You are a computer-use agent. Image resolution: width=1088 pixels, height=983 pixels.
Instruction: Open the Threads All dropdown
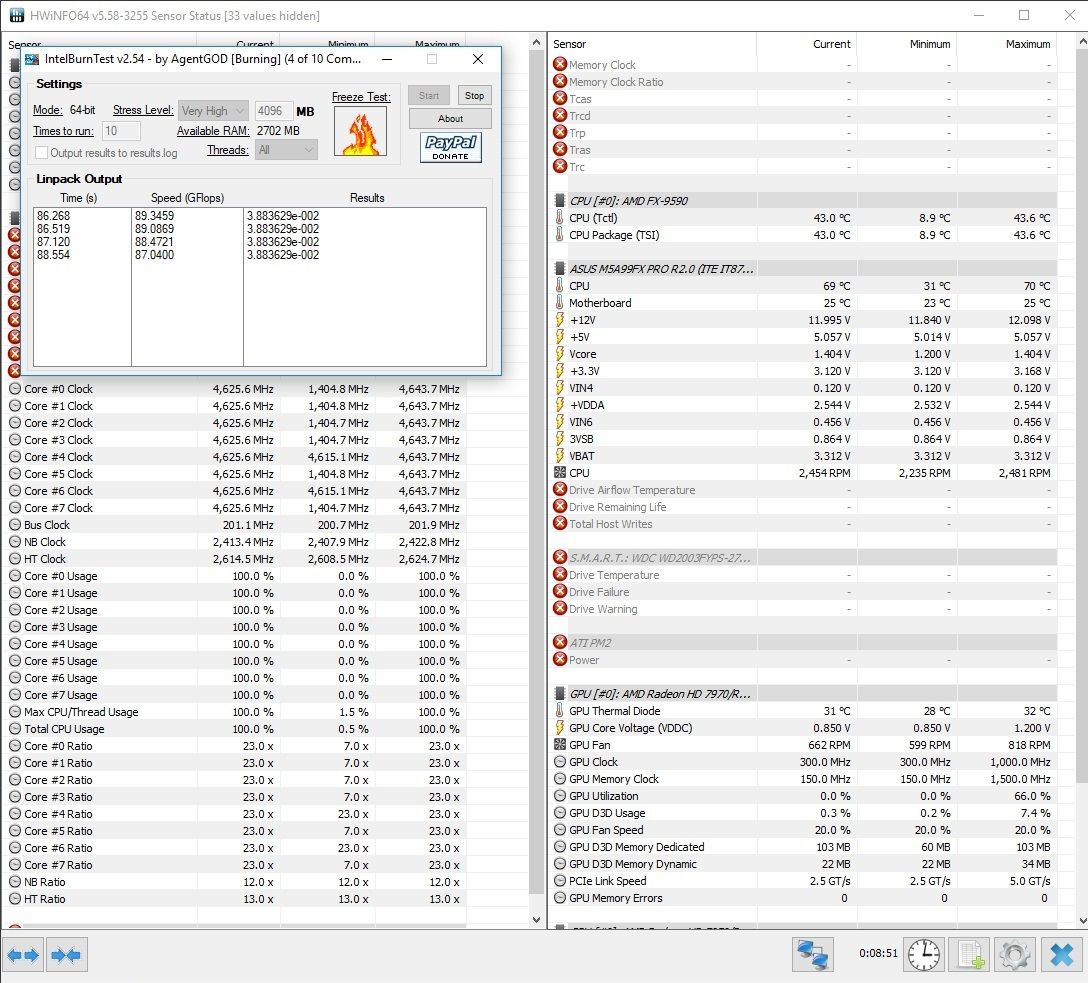pyautogui.click(x=286, y=150)
